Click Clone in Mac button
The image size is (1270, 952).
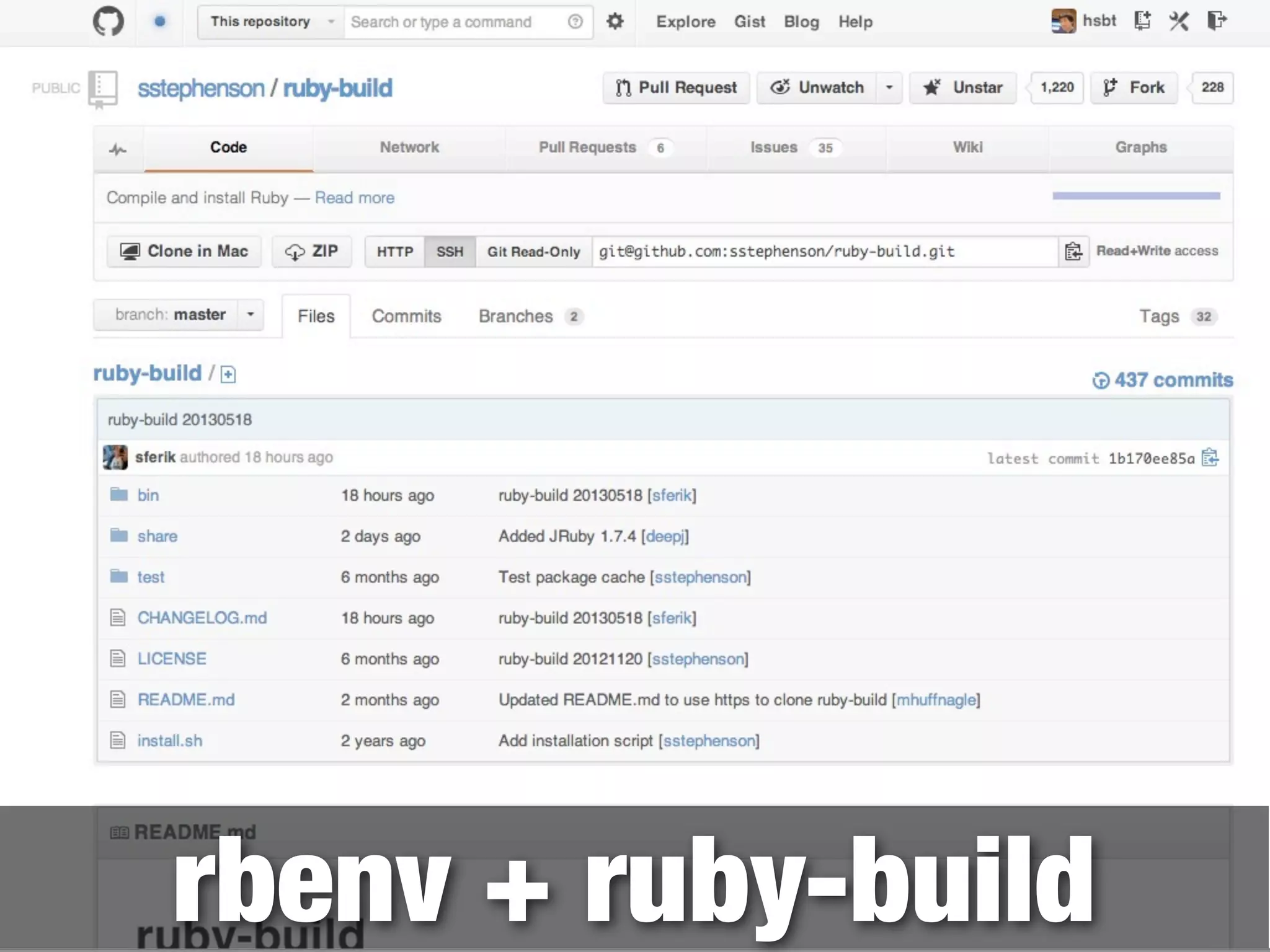pos(184,251)
